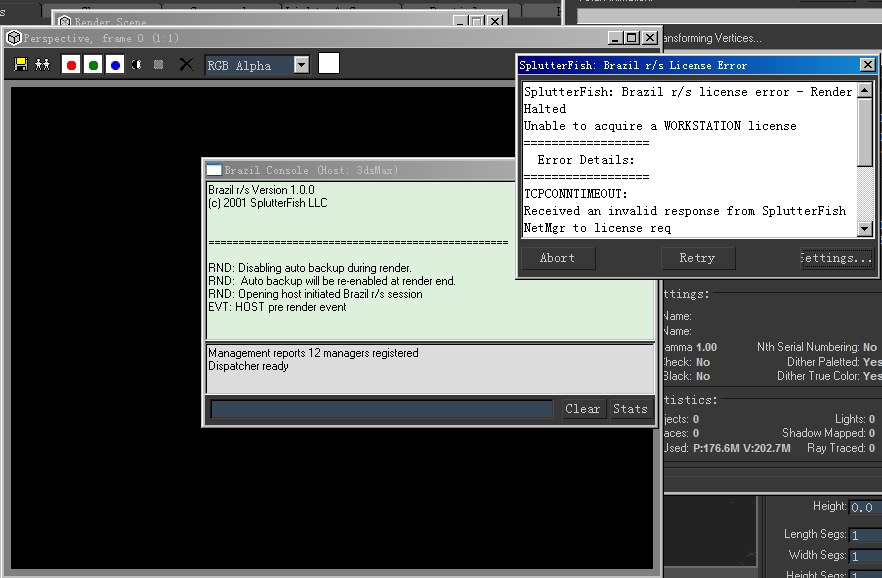This screenshot has height=578, width=882.
Task: Click the save bitmap floppy disk icon
Action: point(21,65)
